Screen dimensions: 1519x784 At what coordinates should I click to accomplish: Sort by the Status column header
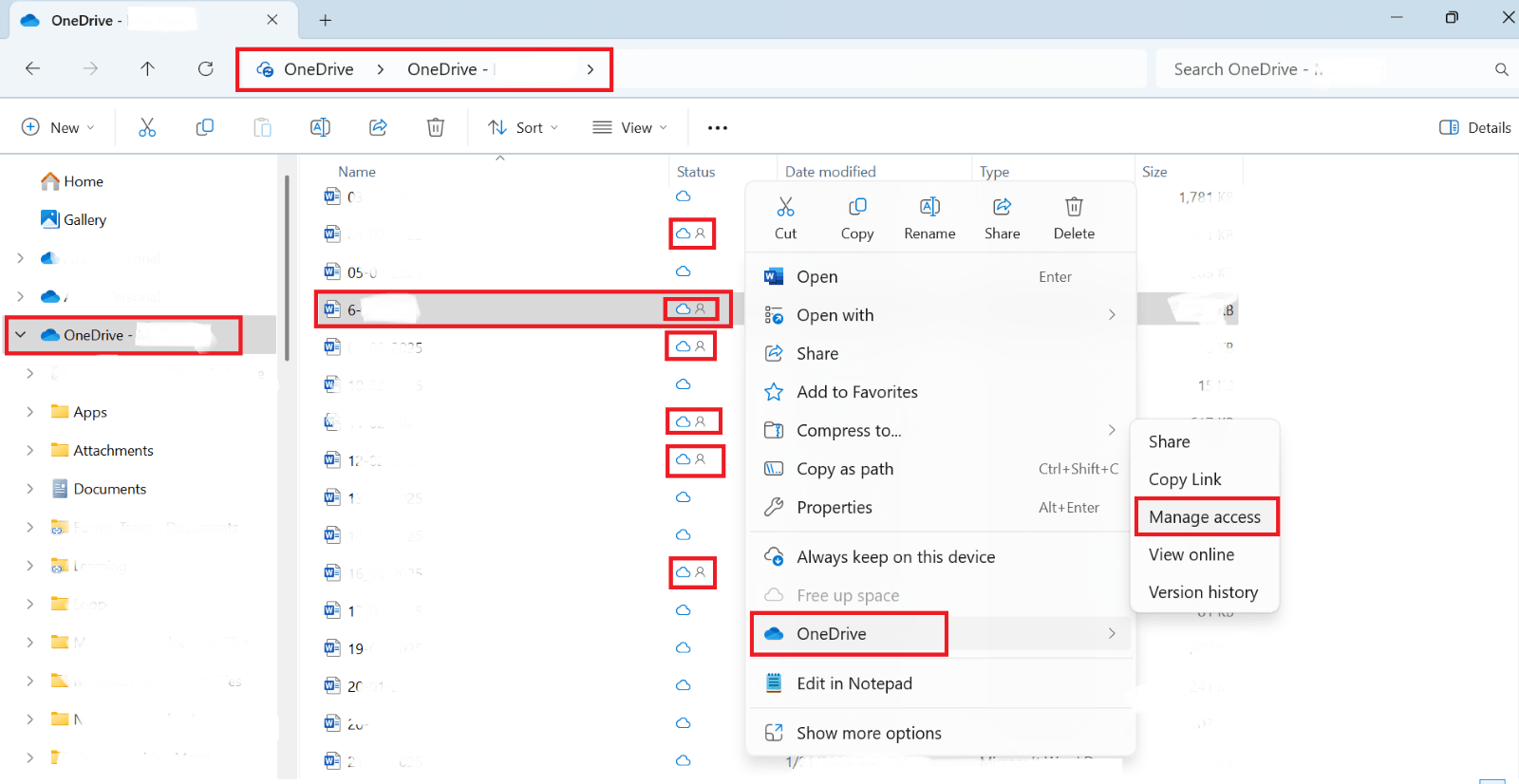coord(696,172)
